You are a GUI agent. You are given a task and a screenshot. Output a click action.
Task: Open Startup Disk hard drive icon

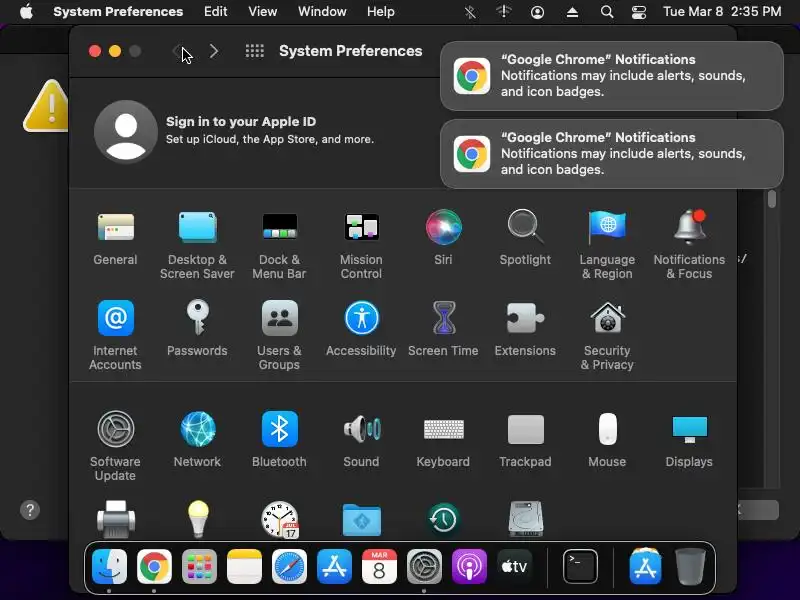pos(526,519)
